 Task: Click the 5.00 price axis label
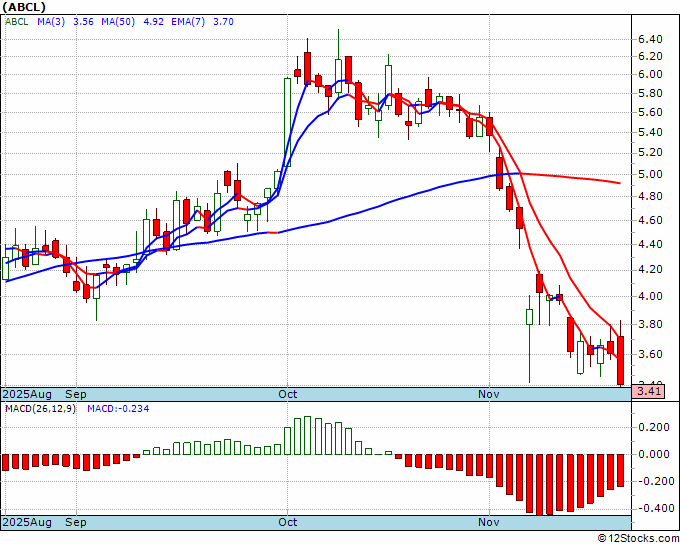click(650, 174)
